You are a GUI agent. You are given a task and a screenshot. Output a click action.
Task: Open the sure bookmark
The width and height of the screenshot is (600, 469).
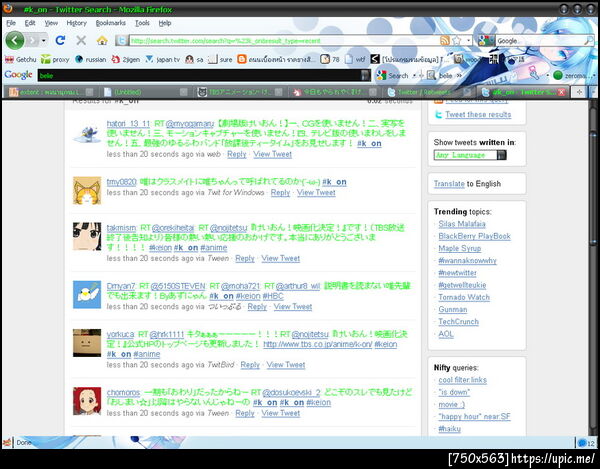pyautogui.click(x=220, y=59)
